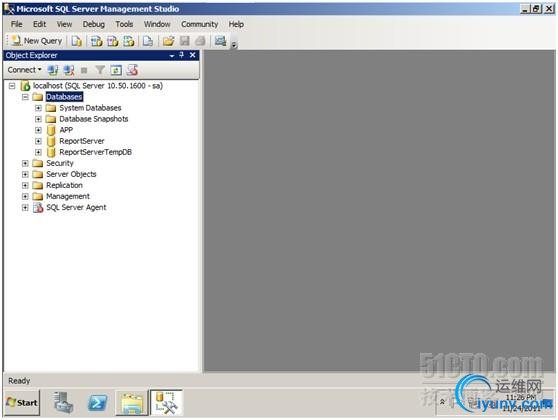Open Windows PowerShell from the taskbar
This screenshot has width=558, height=420.
tap(97, 403)
